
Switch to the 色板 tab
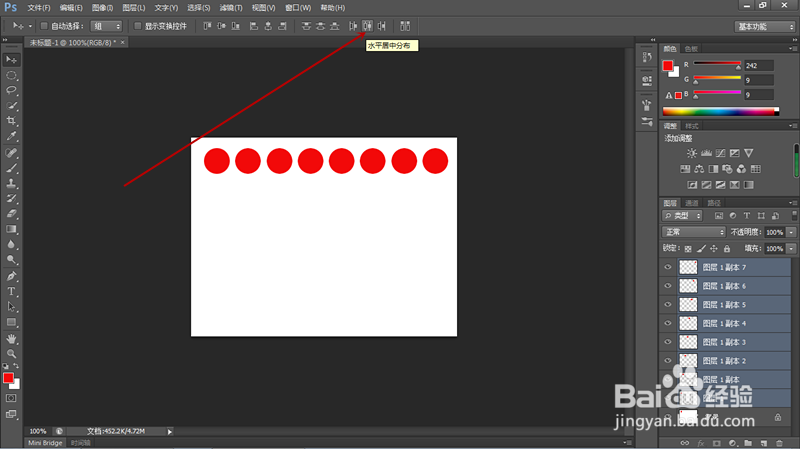[x=691, y=49]
